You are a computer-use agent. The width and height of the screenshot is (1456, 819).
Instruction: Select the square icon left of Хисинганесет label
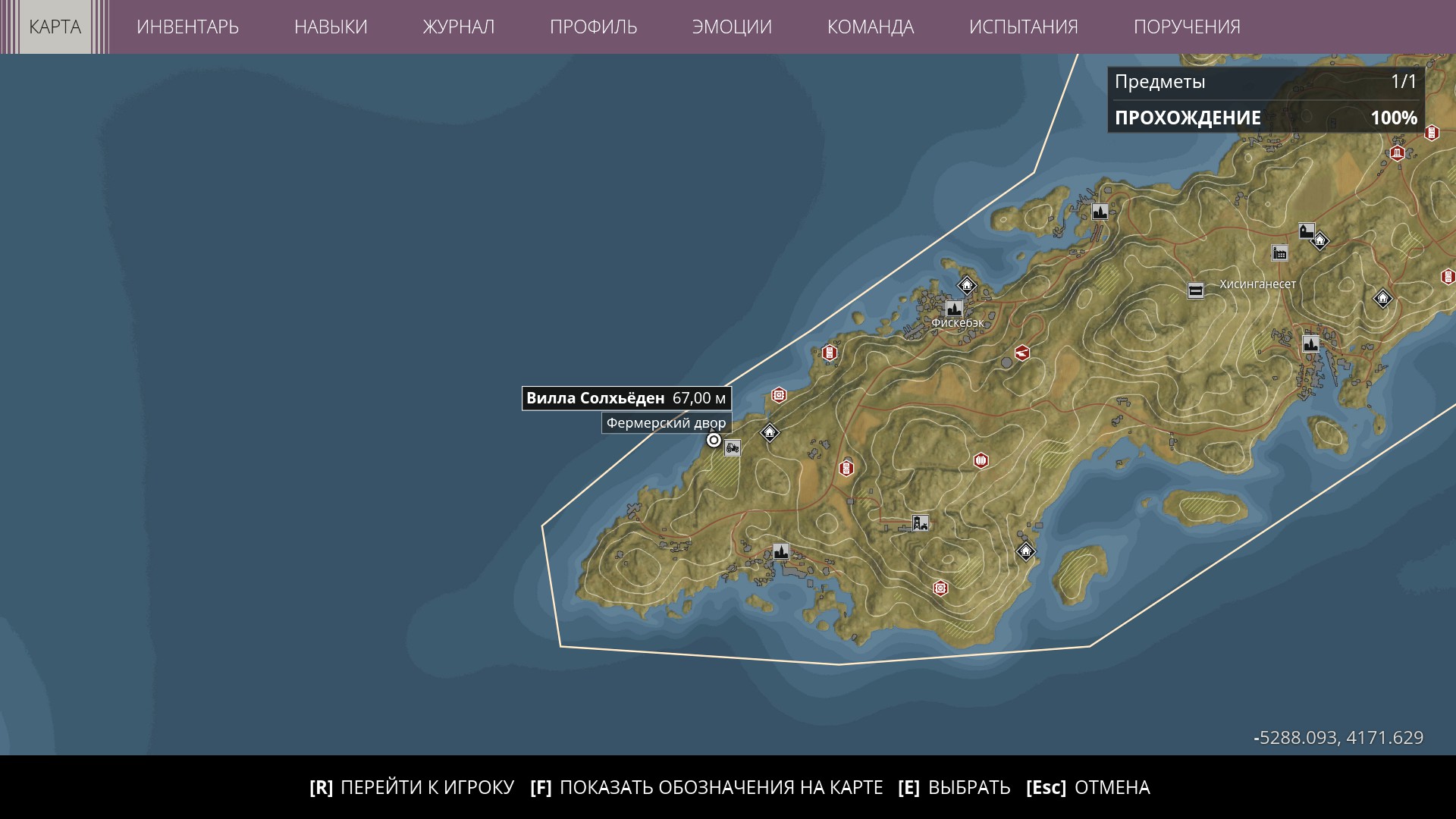(x=1196, y=290)
